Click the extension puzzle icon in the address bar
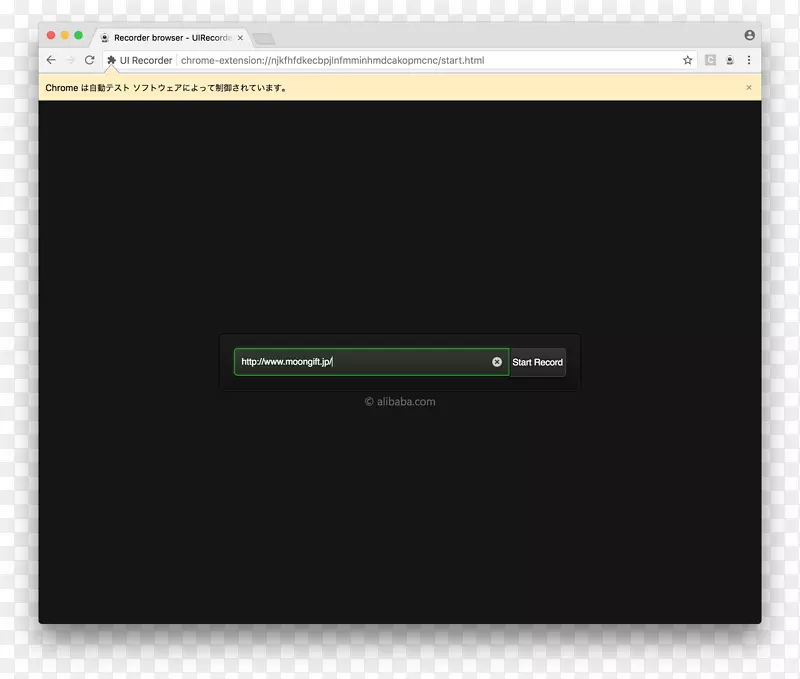Image resolution: width=800 pixels, height=679 pixels. [111, 60]
